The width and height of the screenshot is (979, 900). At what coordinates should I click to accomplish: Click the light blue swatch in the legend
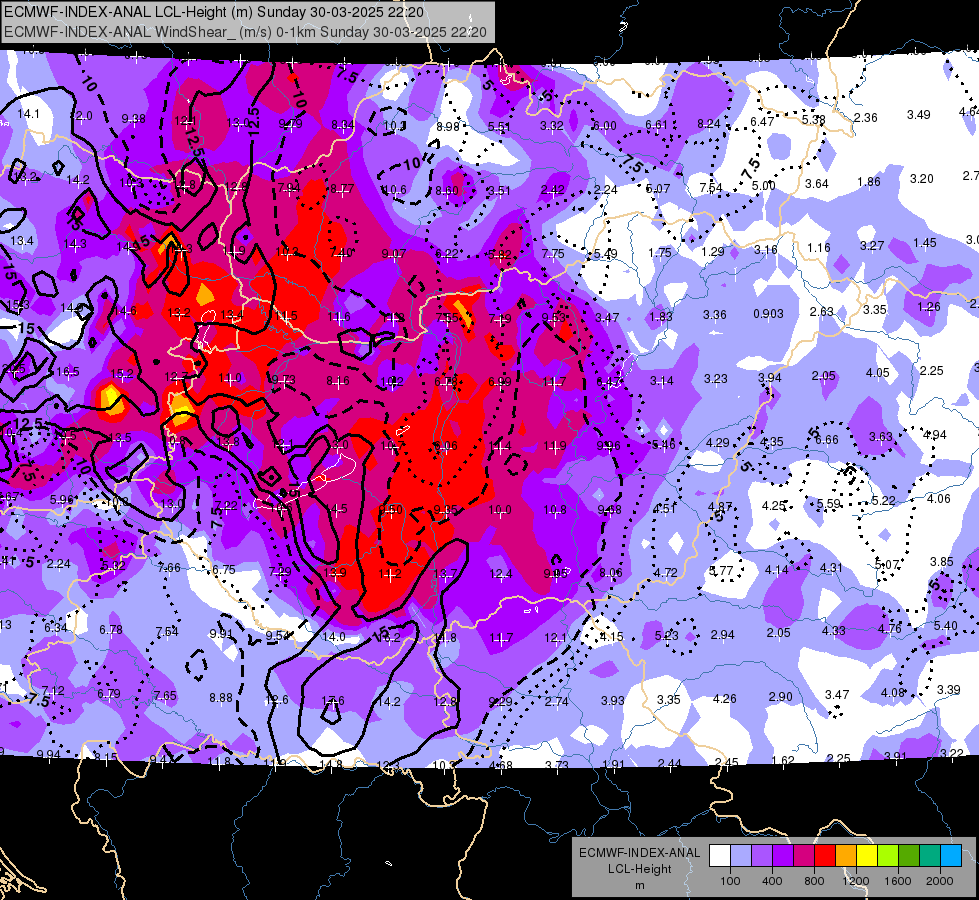click(x=740, y=856)
